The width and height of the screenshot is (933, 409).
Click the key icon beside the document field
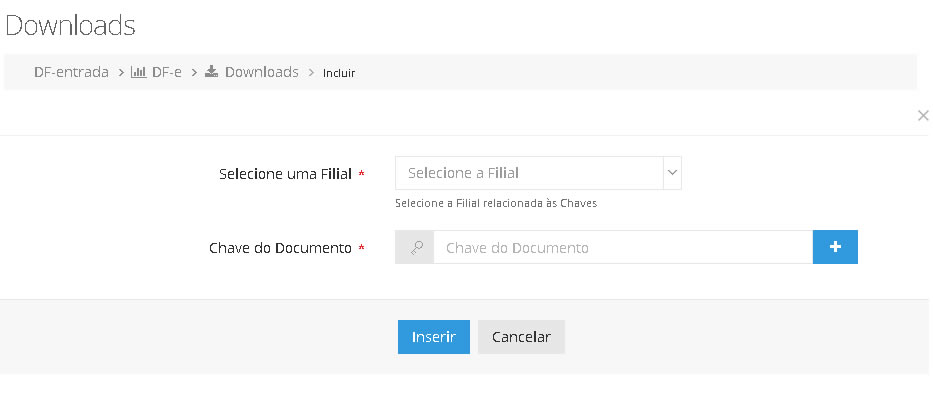click(x=415, y=247)
